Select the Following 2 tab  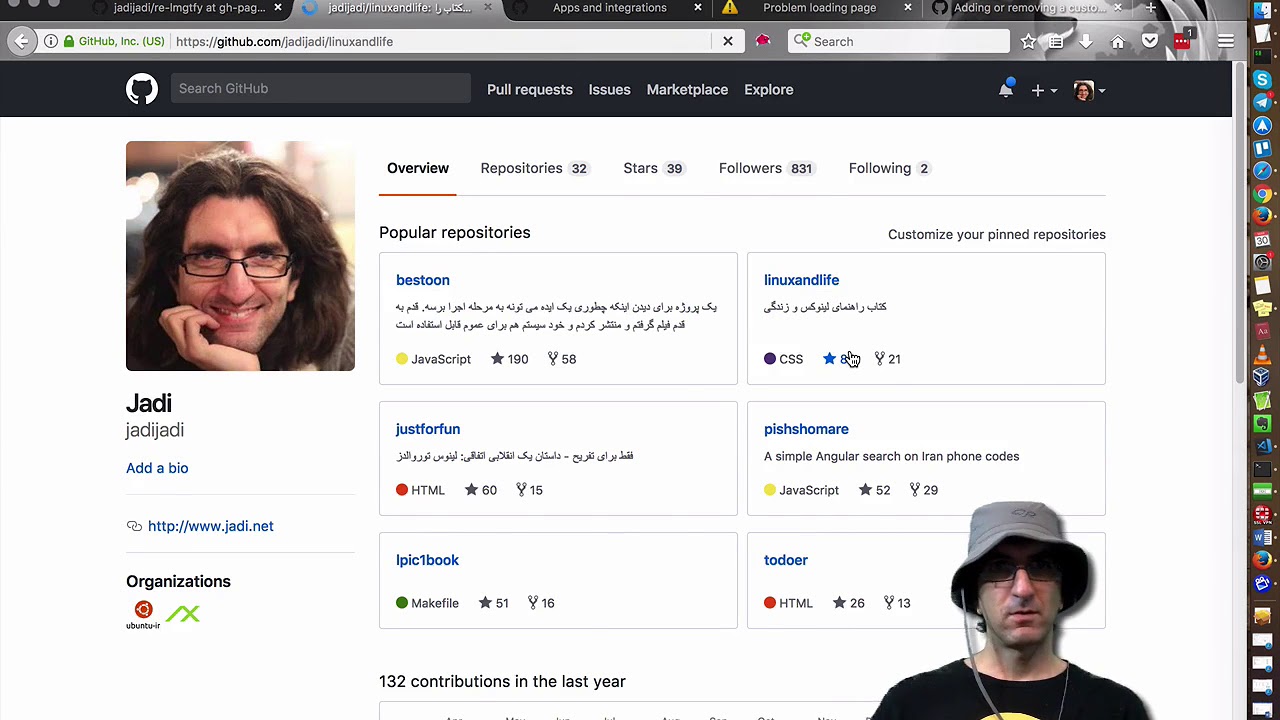point(890,168)
